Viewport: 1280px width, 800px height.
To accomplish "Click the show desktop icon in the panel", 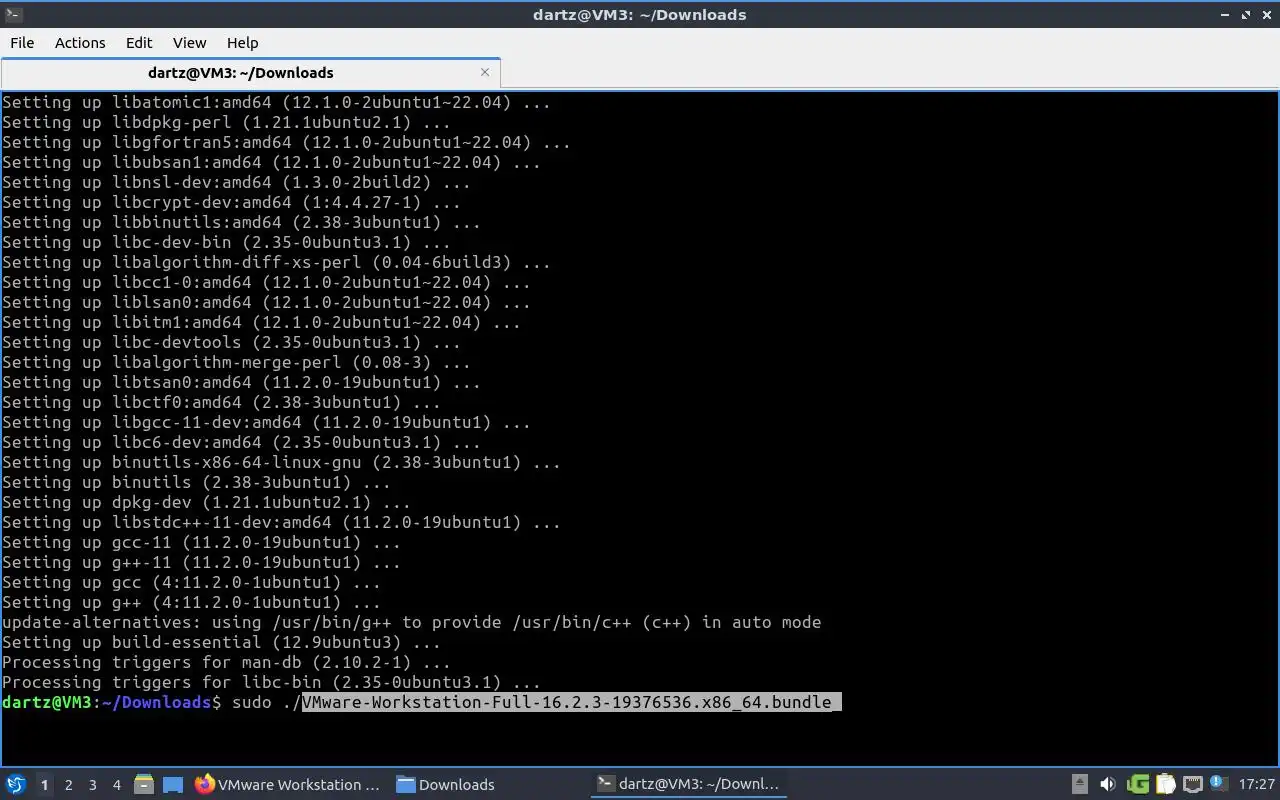I will click(x=173, y=784).
